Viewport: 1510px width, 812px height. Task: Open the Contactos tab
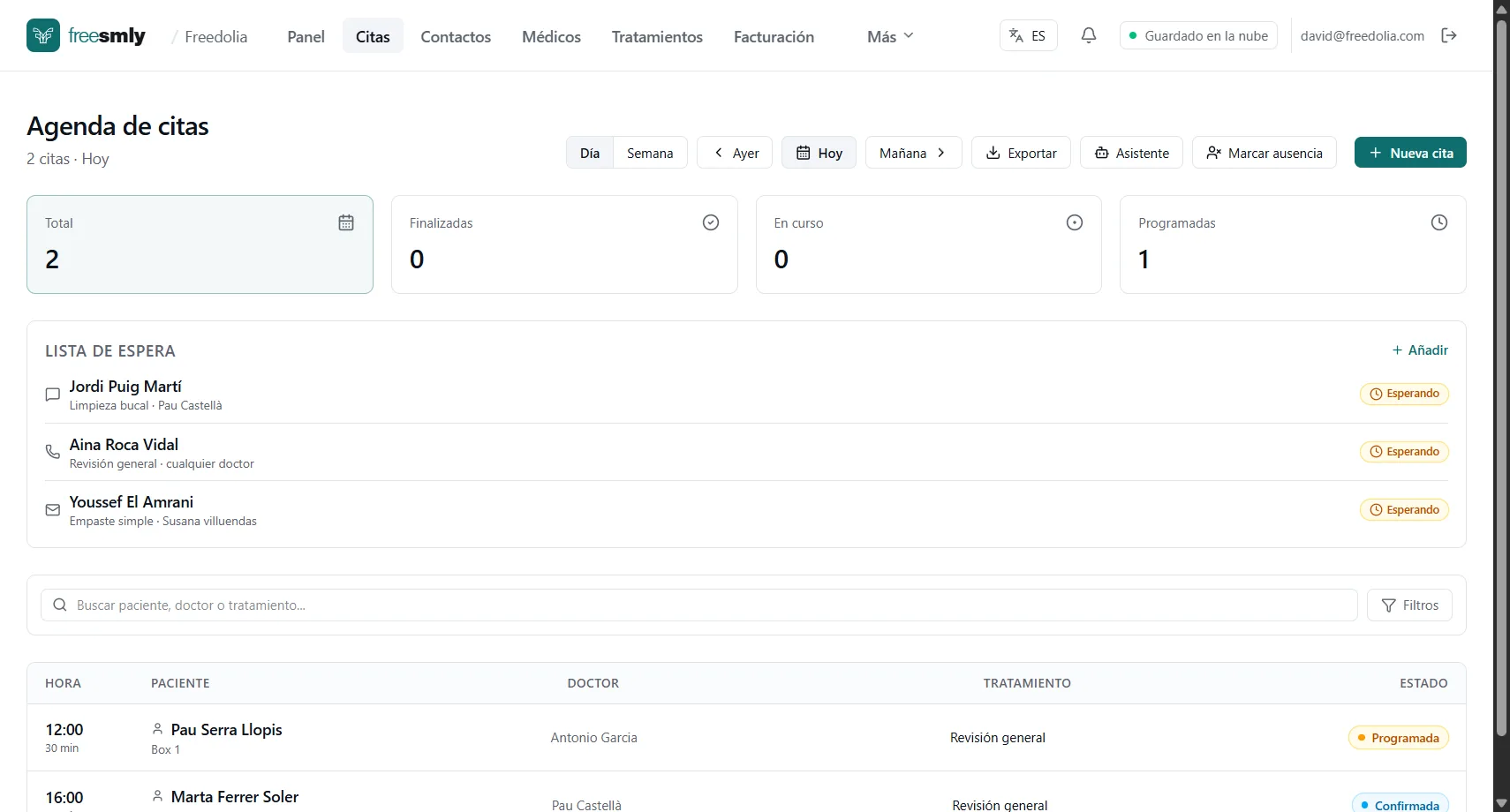(x=456, y=36)
